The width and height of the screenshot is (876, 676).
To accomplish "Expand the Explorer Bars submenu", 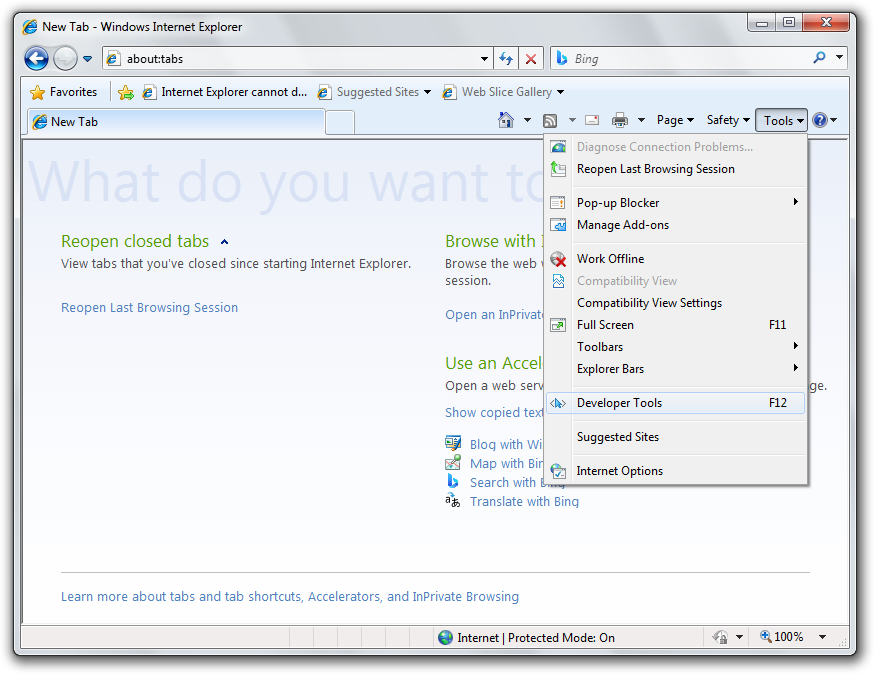I will [675, 369].
